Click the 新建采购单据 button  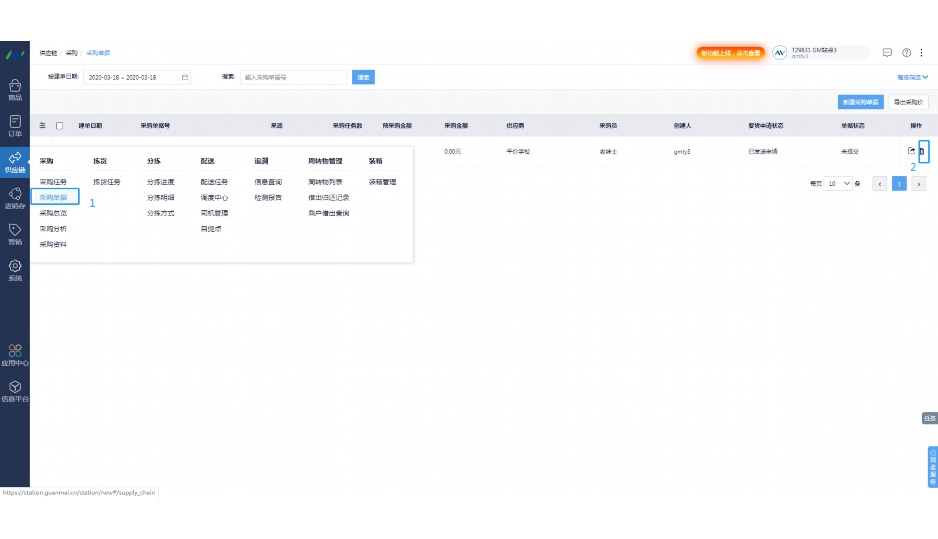(860, 102)
